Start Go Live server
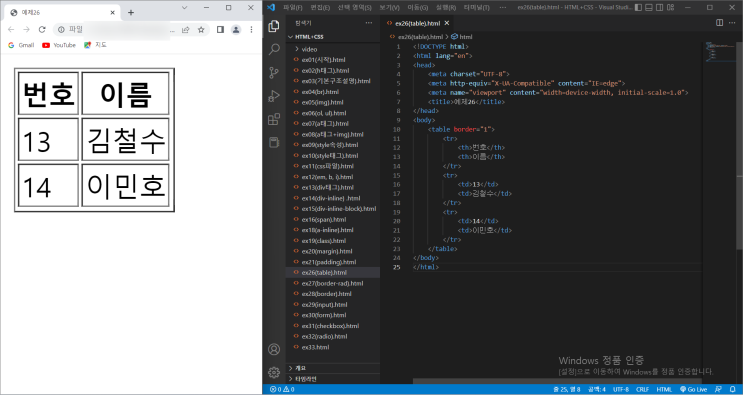The height and width of the screenshot is (395, 743). click(x=694, y=389)
